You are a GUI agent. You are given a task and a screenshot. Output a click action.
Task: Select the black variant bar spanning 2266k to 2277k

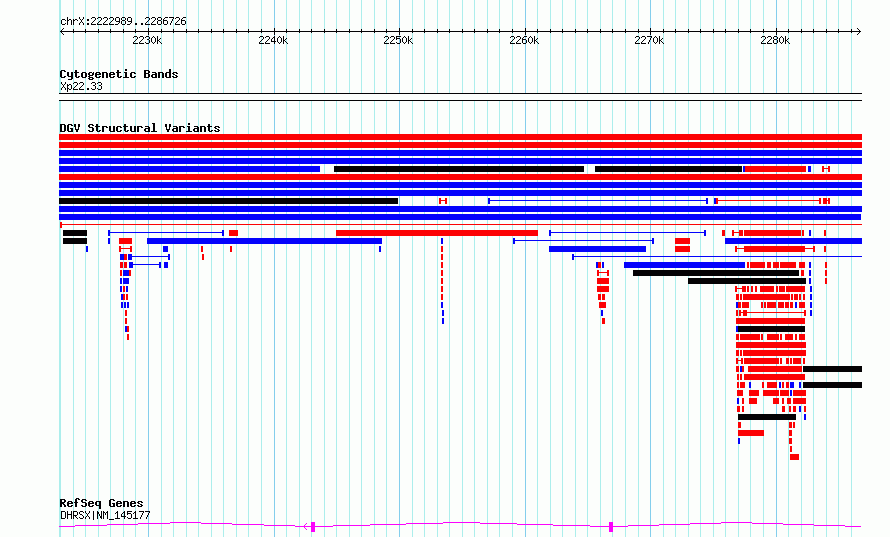pyautogui.click(x=668, y=169)
